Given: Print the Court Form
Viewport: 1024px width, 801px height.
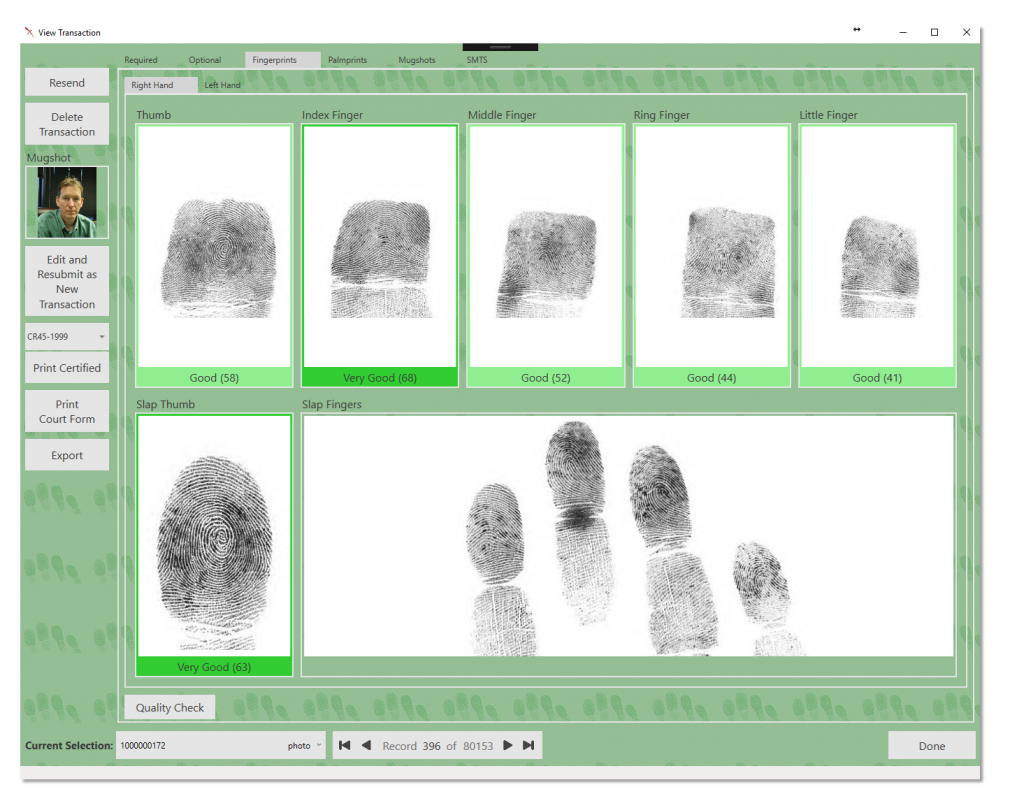Looking at the screenshot, I should [x=66, y=411].
